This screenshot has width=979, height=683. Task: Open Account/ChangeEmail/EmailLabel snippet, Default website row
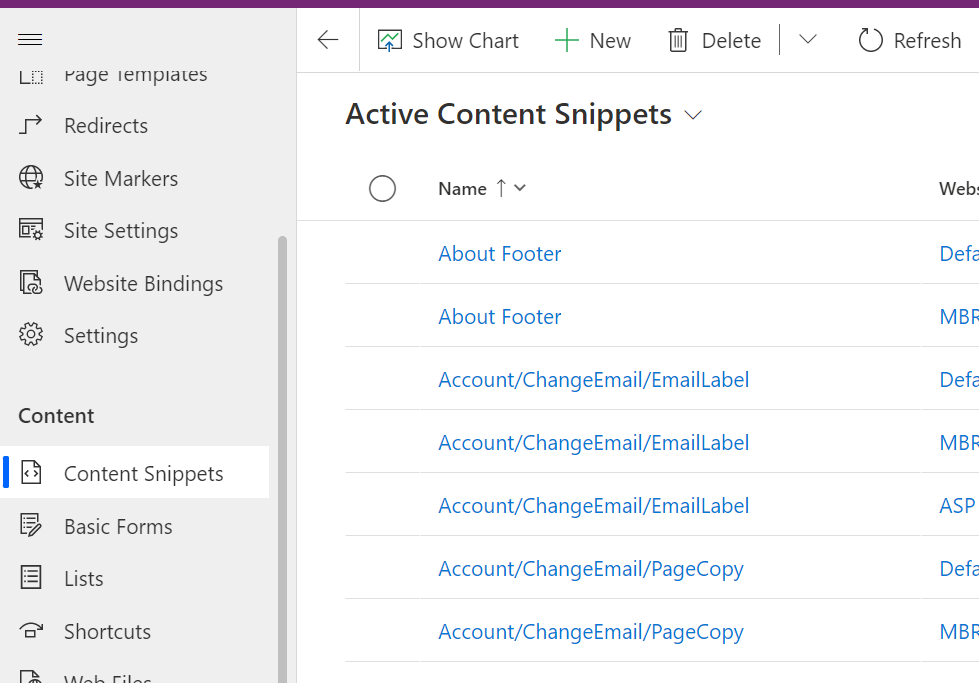(x=593, y=380)
